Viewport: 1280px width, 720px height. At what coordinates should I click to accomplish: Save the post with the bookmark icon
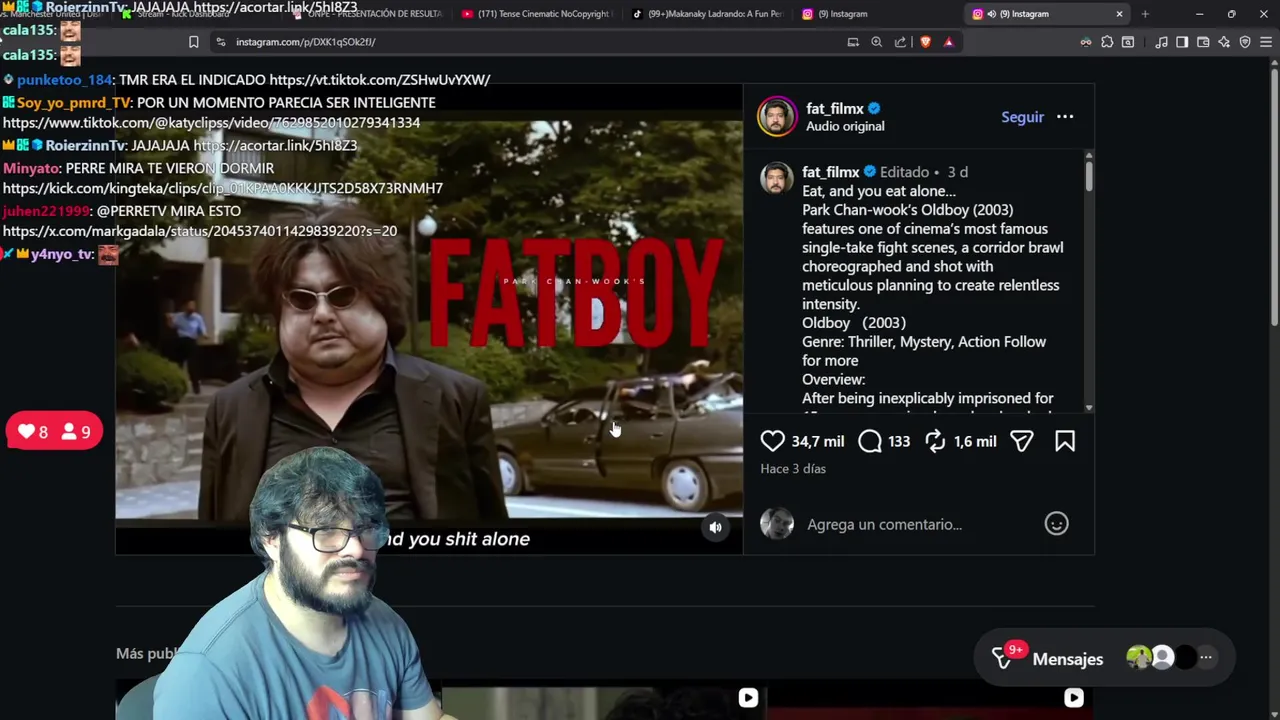pyautogui.click(x=1065, y=441)
